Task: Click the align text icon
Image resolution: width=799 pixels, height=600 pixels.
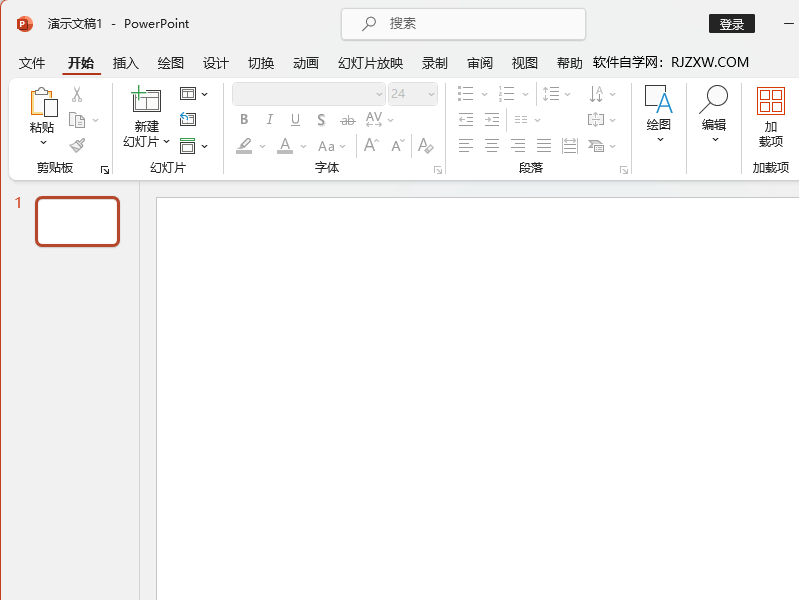Action: click(x=596, y=120)
